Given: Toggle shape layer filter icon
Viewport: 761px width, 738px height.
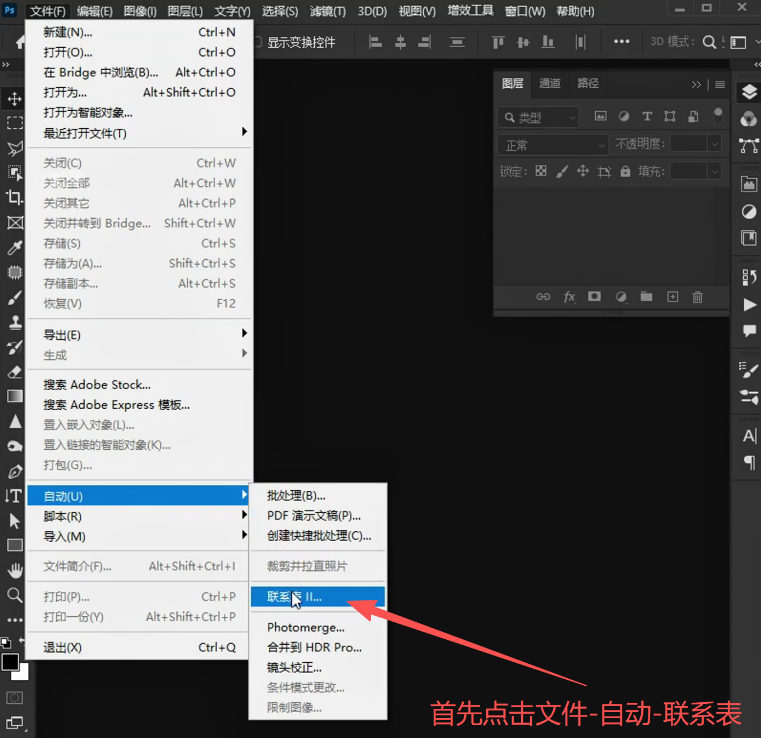Looking at the screenshot, I should click(670, 116).
